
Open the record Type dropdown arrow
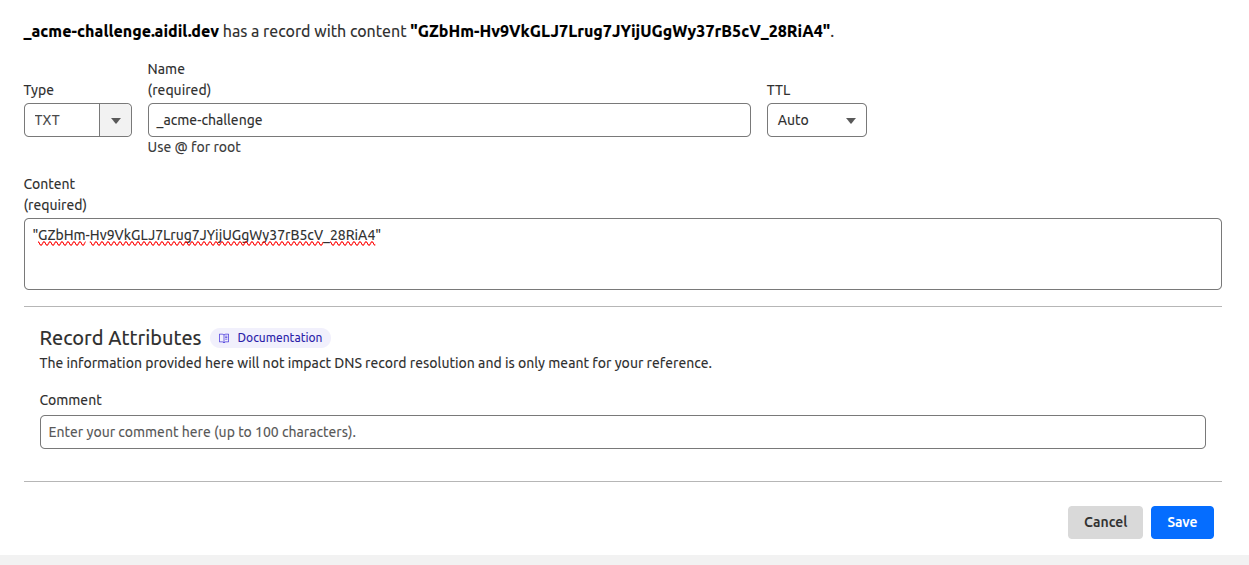[x=116, y=120]
